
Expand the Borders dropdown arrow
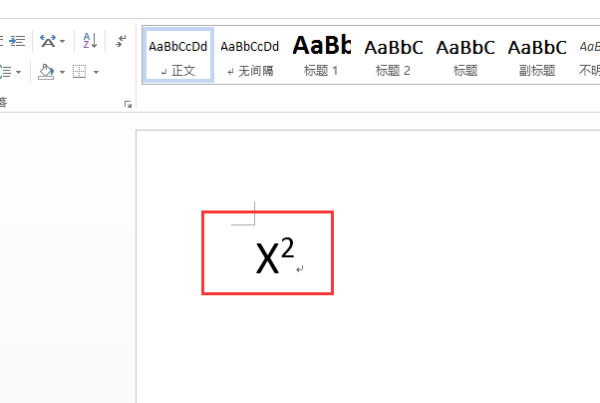point(96,72)
